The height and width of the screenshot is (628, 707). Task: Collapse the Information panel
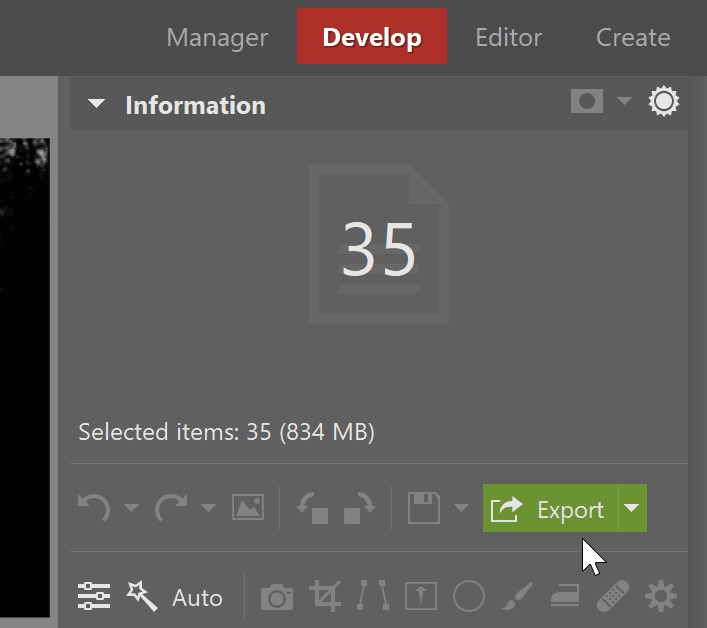click(96, 104)
